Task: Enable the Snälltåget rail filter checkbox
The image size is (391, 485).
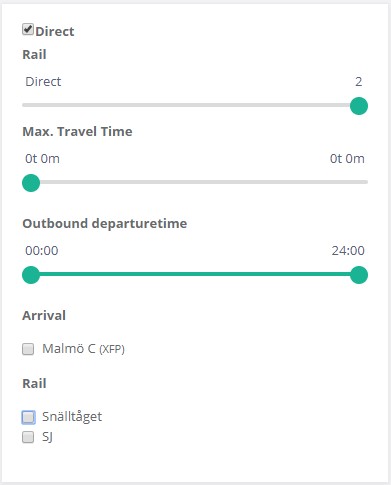Action: (28, 417)
